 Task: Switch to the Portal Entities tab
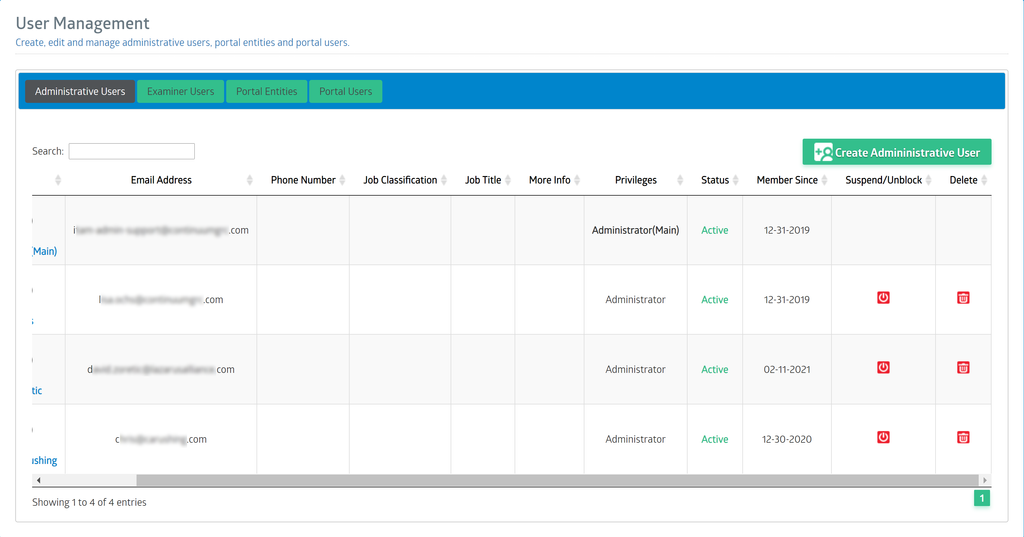tap(266, 91)
